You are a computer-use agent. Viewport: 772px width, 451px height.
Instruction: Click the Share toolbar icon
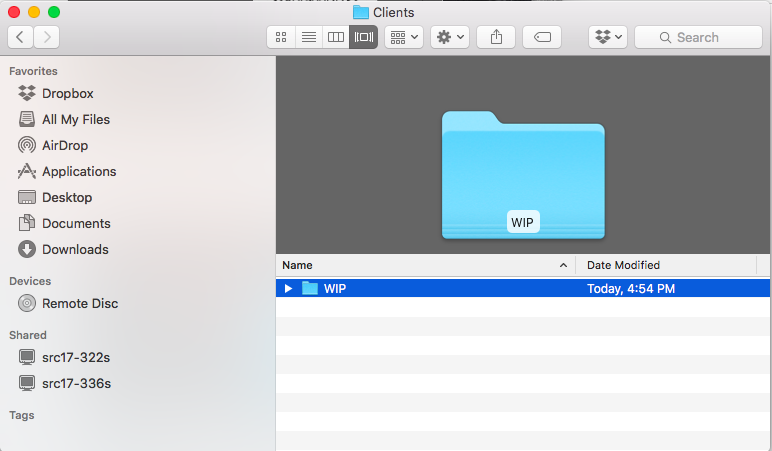point(496,37)
